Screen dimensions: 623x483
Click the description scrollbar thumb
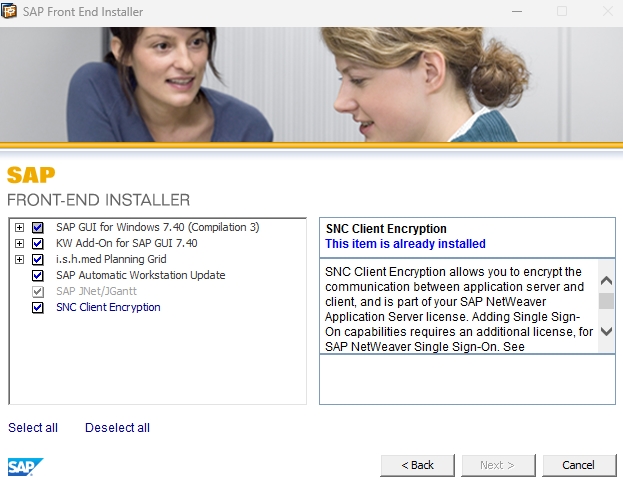606,301
